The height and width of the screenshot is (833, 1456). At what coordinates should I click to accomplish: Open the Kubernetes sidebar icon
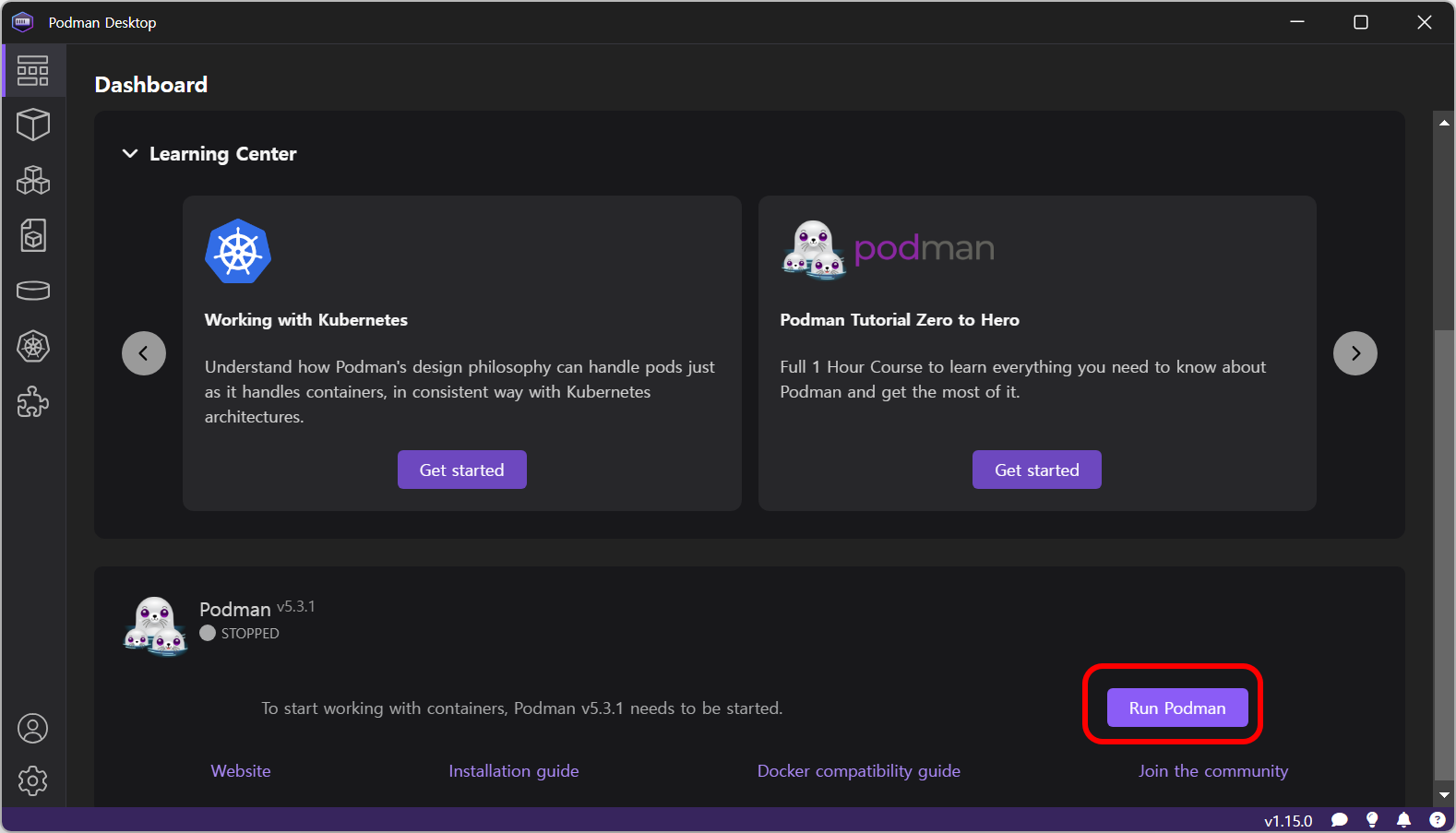coord(33,347)
